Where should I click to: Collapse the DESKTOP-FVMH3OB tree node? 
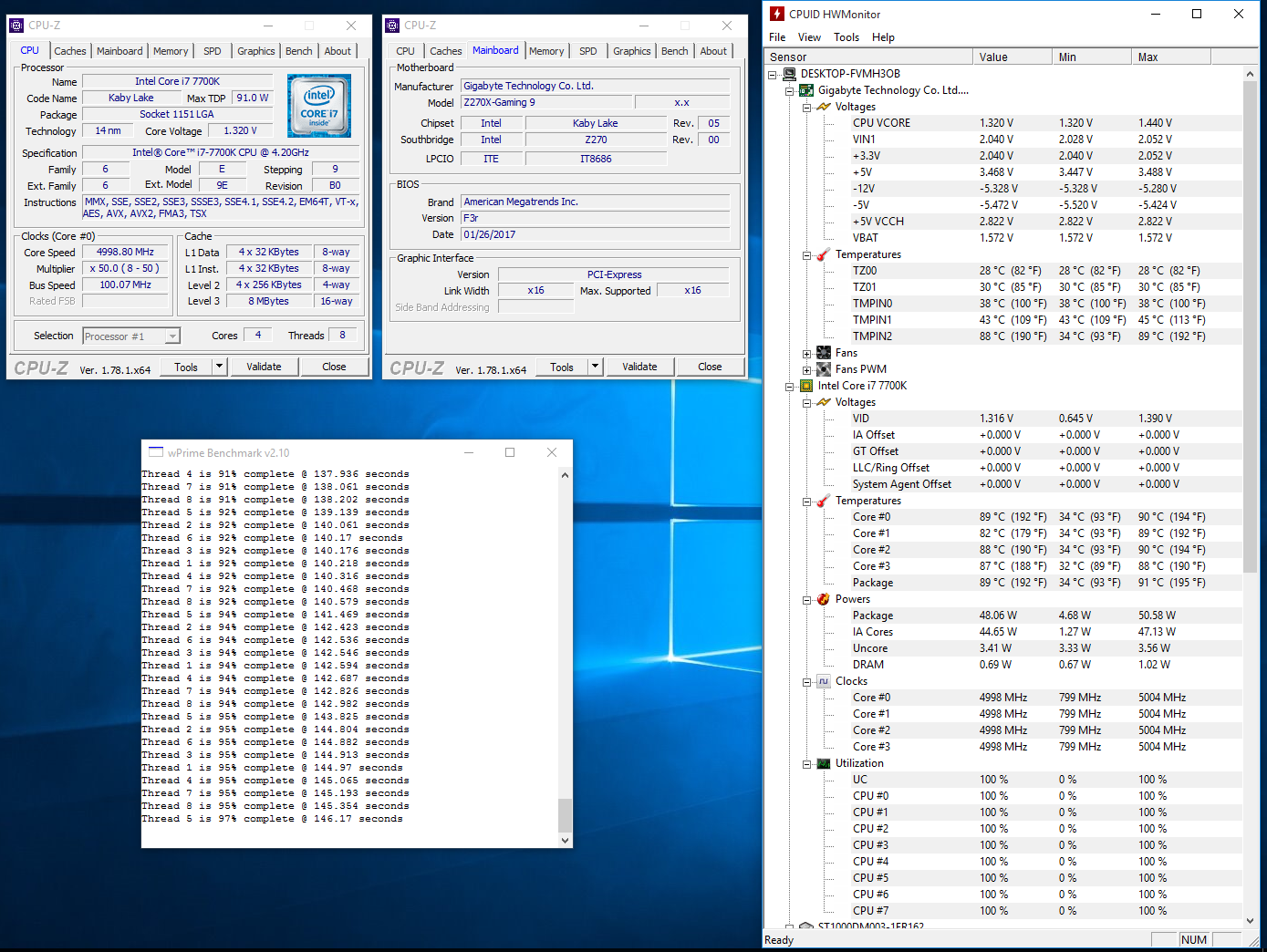(x=773, y=74)
